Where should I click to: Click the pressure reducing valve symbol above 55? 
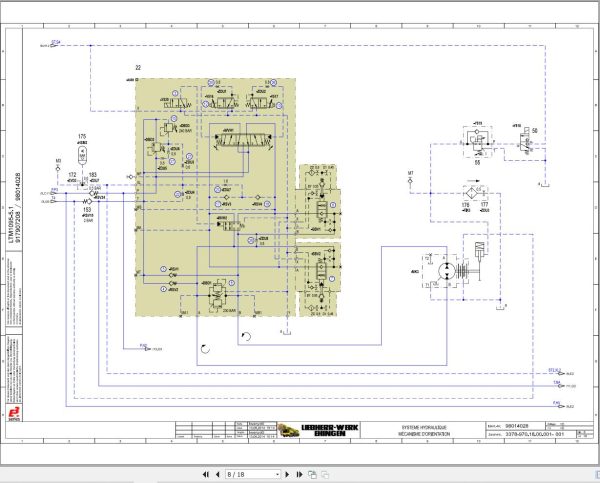[477, 142]
